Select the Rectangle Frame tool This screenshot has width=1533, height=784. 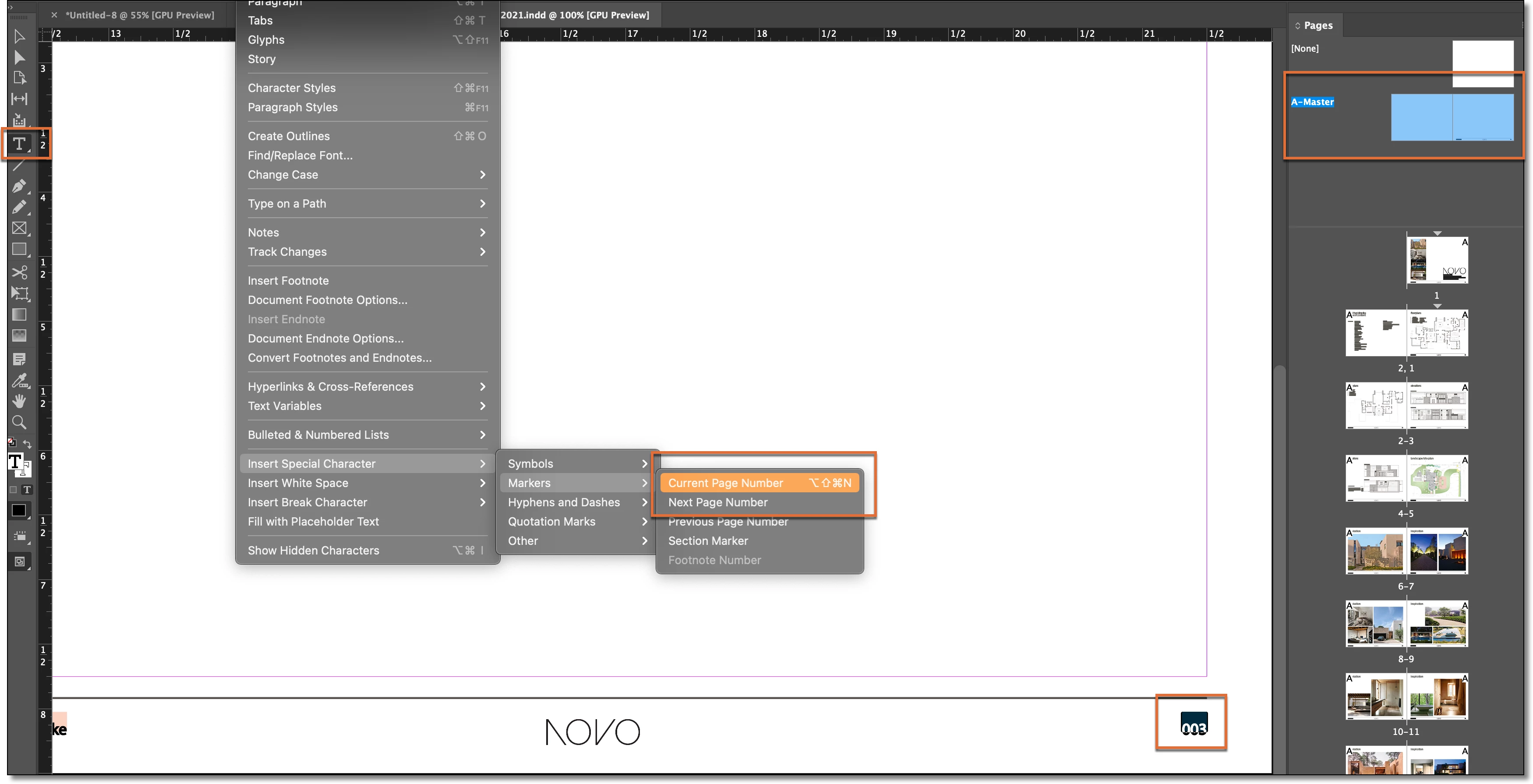[x=19, y=228]
